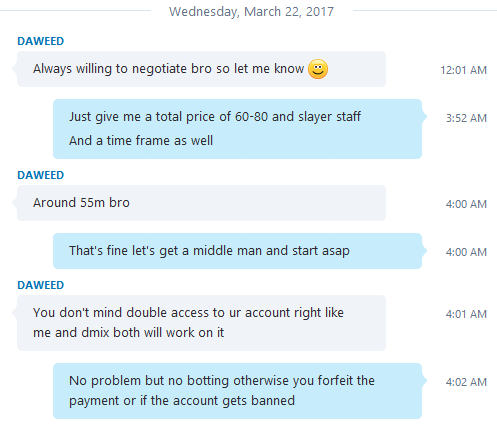Screen dimensions: 497x430
Task: Click the 'And a time frame as well' line
Action: 141,141
